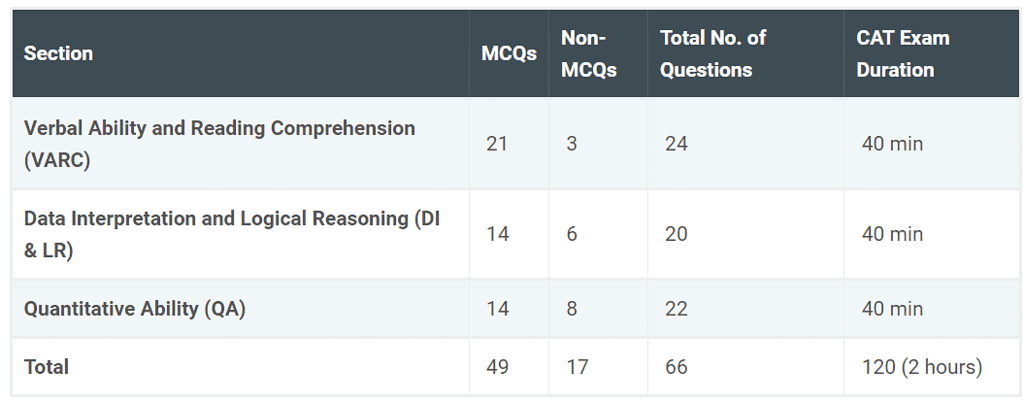
Task: Click the CAT Exam Duration header
Action: (903, 54)
